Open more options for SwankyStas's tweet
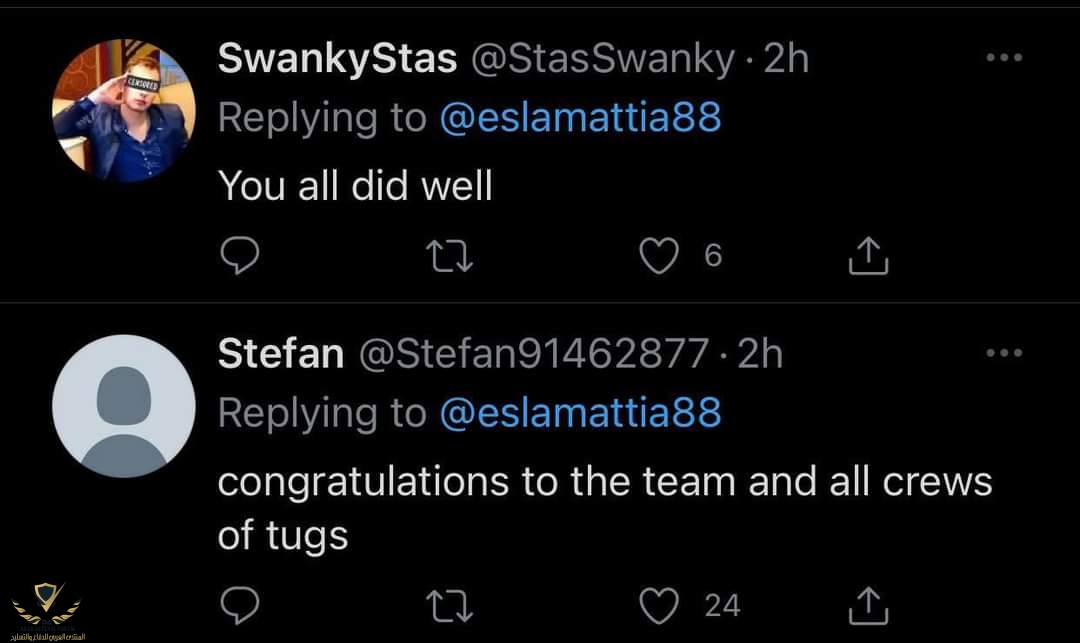Viewport: 1080px width, 643px height. click(x=1004, y=59)
